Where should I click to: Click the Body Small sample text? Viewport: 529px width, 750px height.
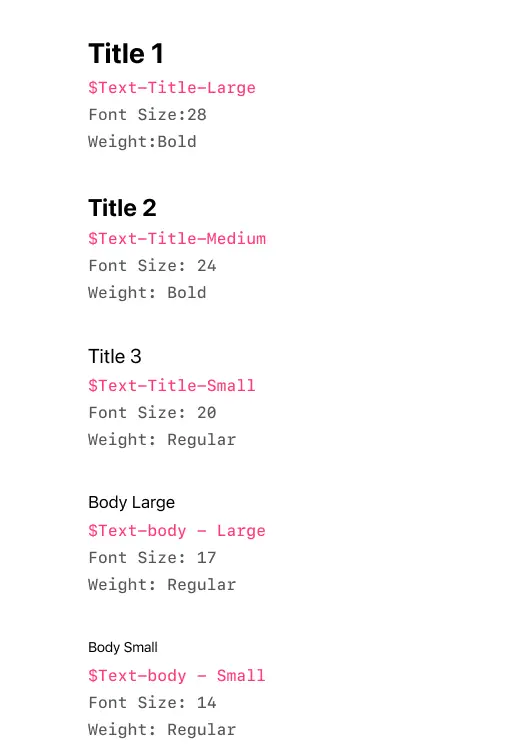[123, 647]
